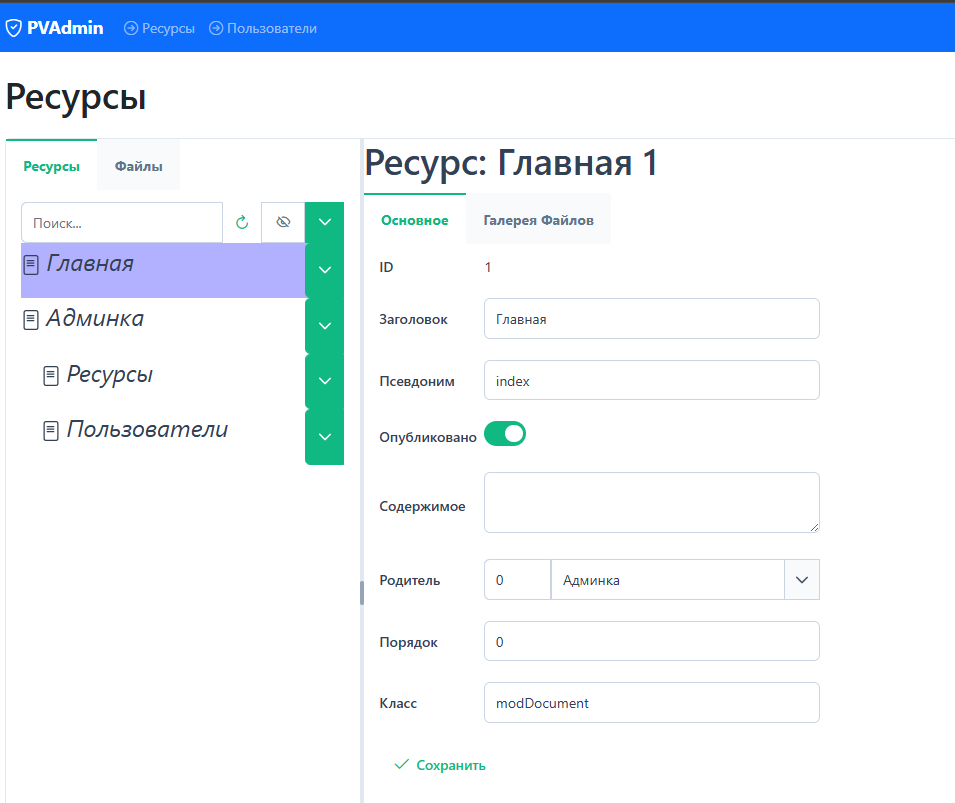Screen dimensions: 955x803
Task: Expand actions chevron for Пользователи row
Action: [x=324, y=437]
